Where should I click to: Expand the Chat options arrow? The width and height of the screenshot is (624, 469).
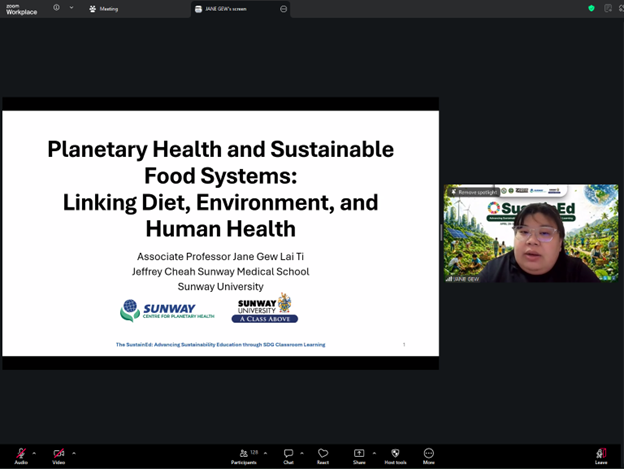click(x=302, y=453)
